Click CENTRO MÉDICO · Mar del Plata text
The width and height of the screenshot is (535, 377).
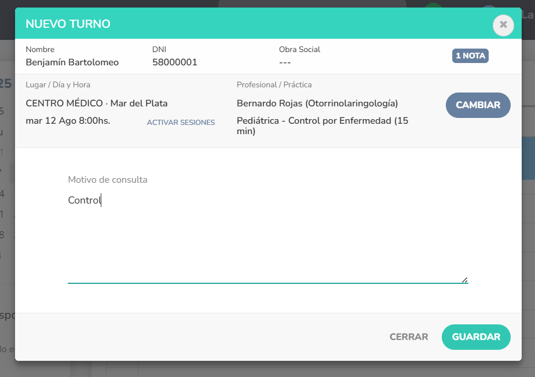[97, 103]
